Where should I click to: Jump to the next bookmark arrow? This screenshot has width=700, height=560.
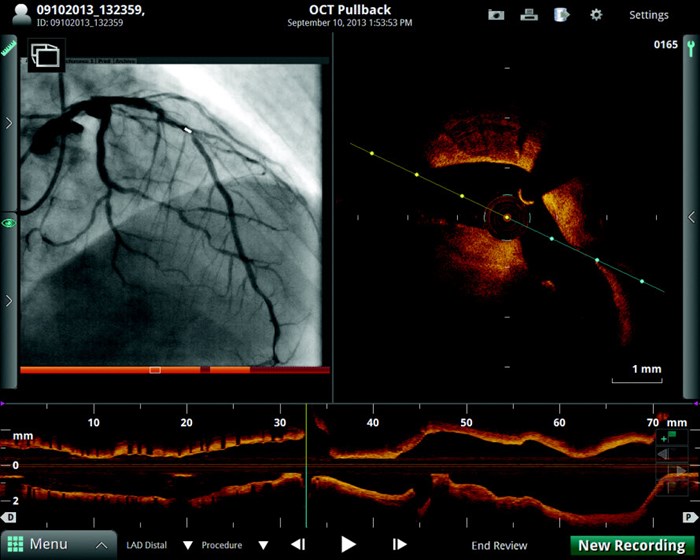[x=680, y=471]
